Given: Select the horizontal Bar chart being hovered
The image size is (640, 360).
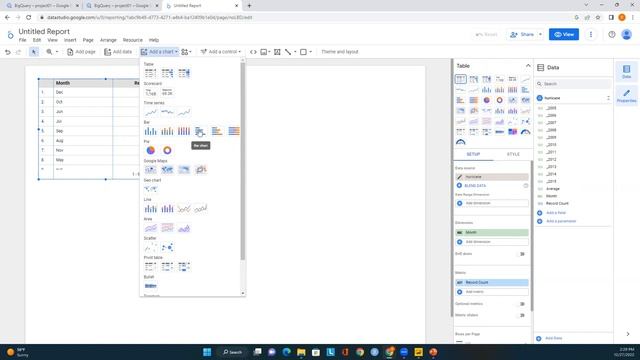Looking at the screenshot, I should click(x=200, y=131).
